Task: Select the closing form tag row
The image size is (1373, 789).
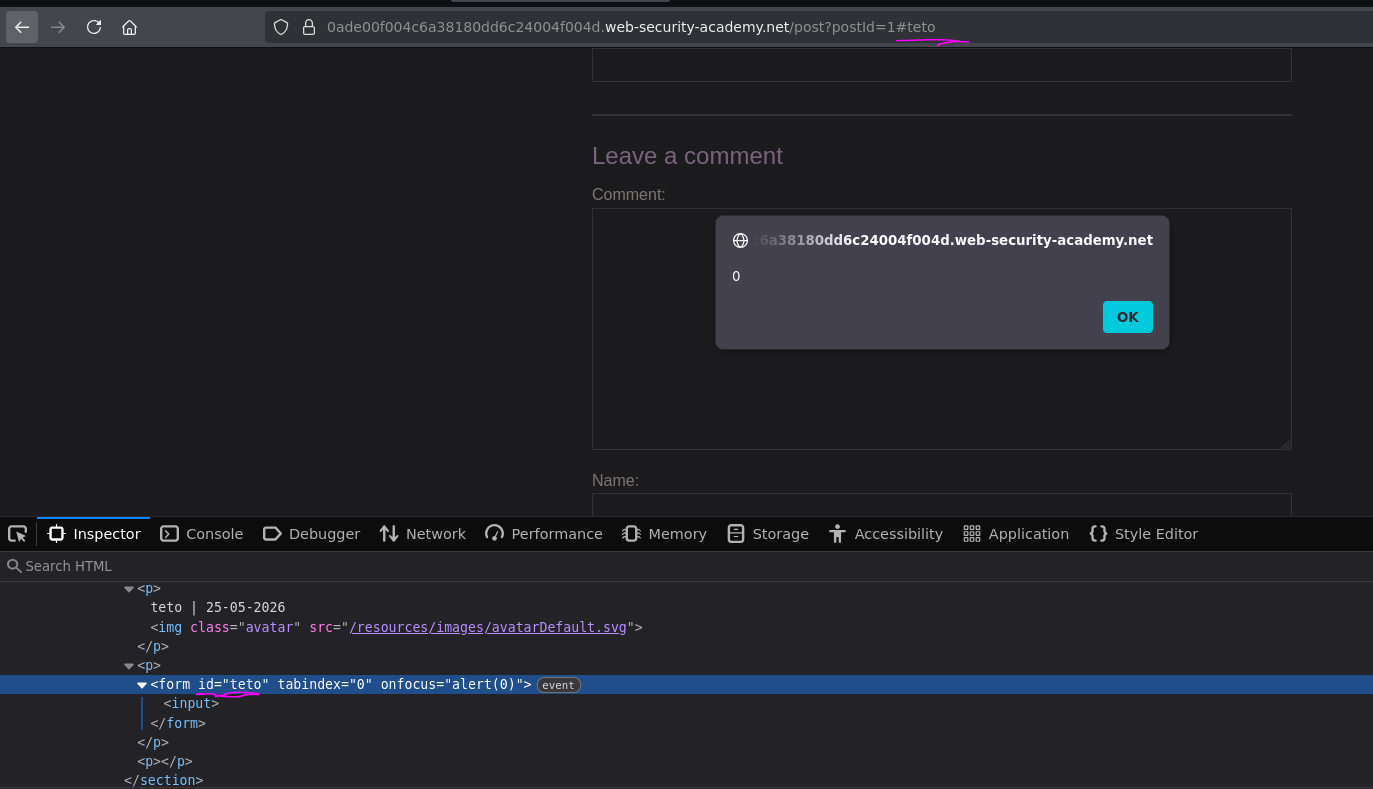Action: coord(686,723)
